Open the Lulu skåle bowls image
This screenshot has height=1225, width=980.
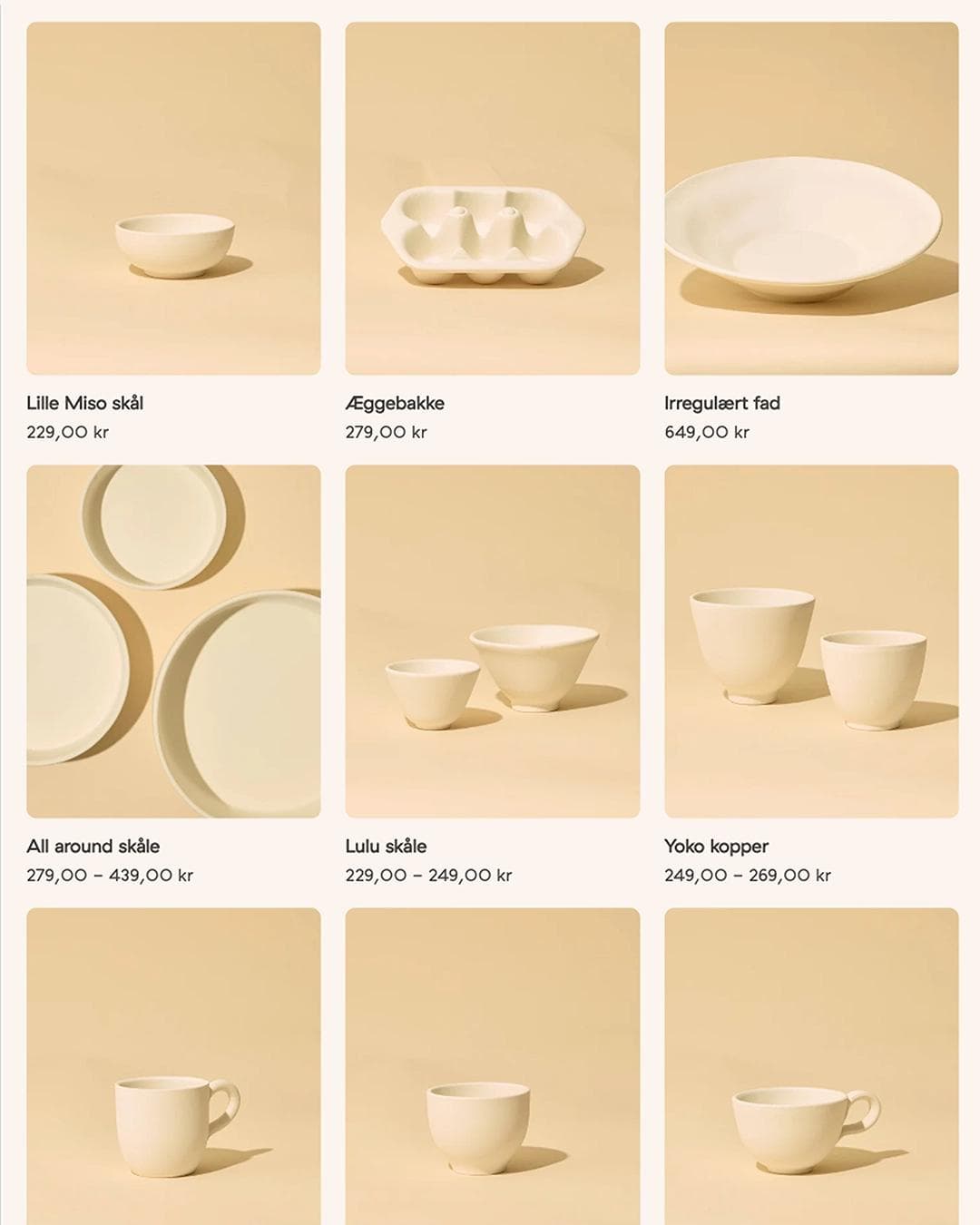493,642
